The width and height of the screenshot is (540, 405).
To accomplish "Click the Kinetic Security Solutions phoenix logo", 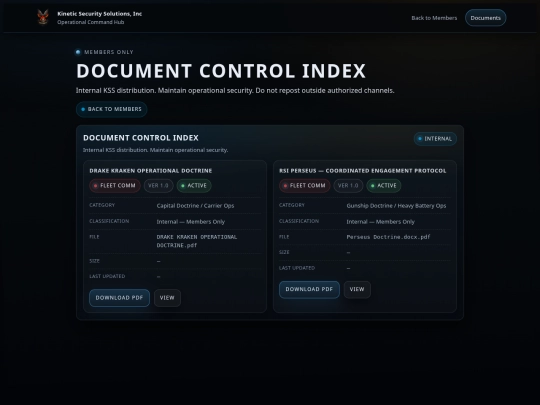I will [43, 17].
